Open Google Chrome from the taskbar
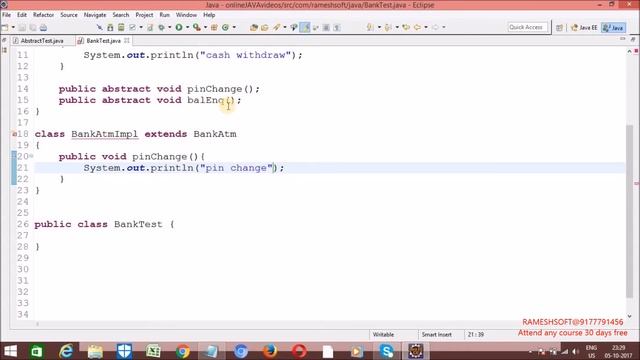 coord(182,351)
